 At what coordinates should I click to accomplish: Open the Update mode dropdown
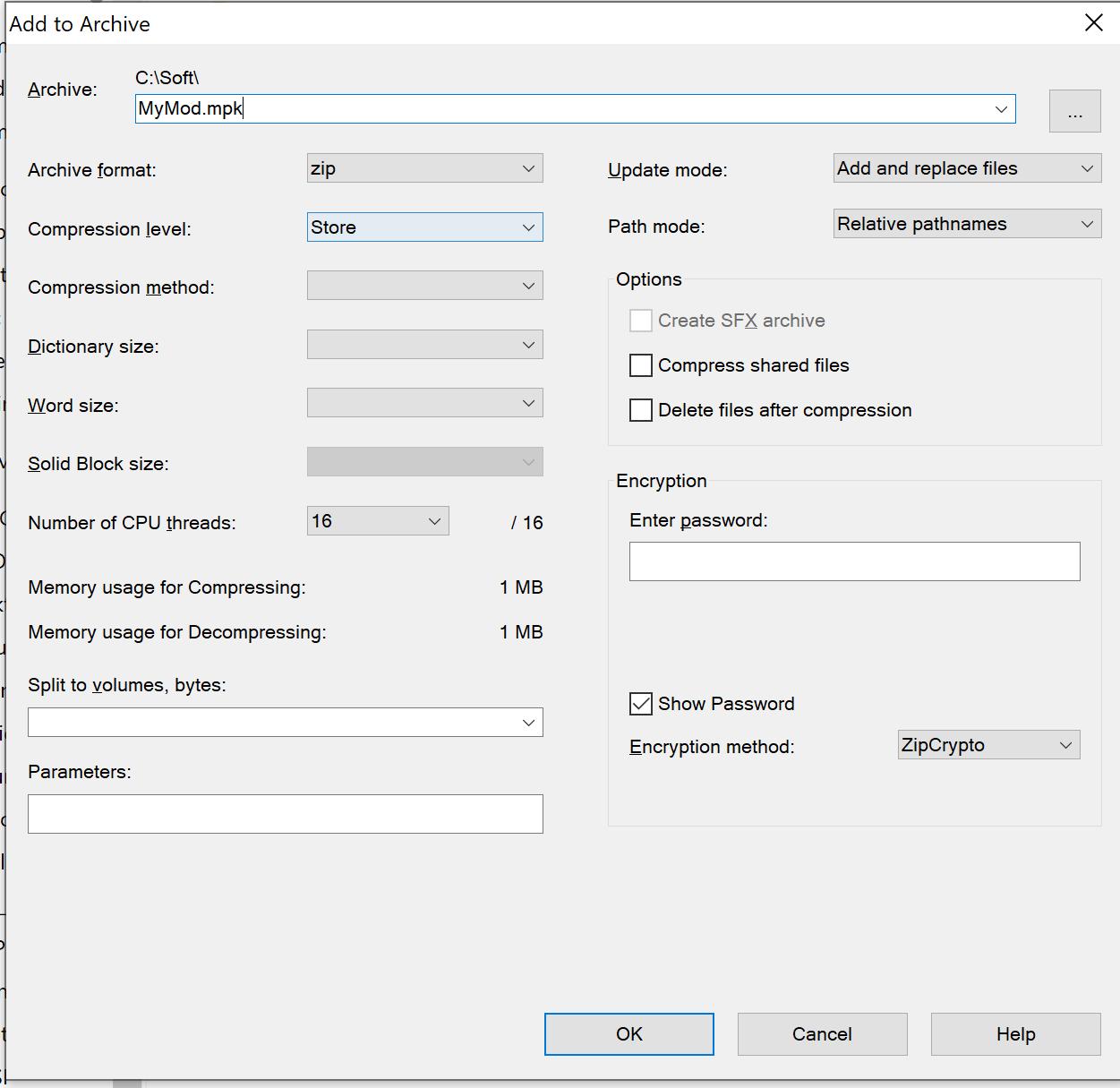point(967,168)
